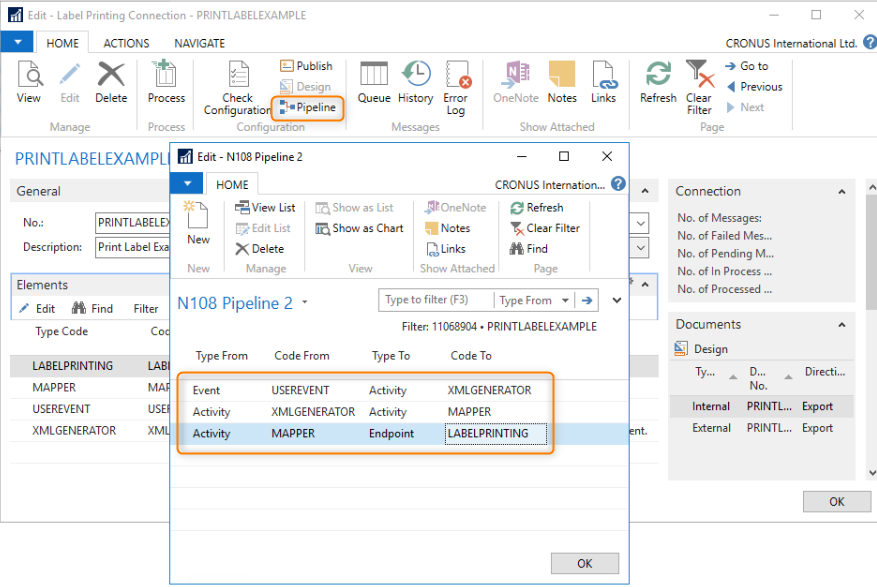Click Refresh in pipeline dialog
The width and height of the screenshot is (877, 587).
pos(536,207)
